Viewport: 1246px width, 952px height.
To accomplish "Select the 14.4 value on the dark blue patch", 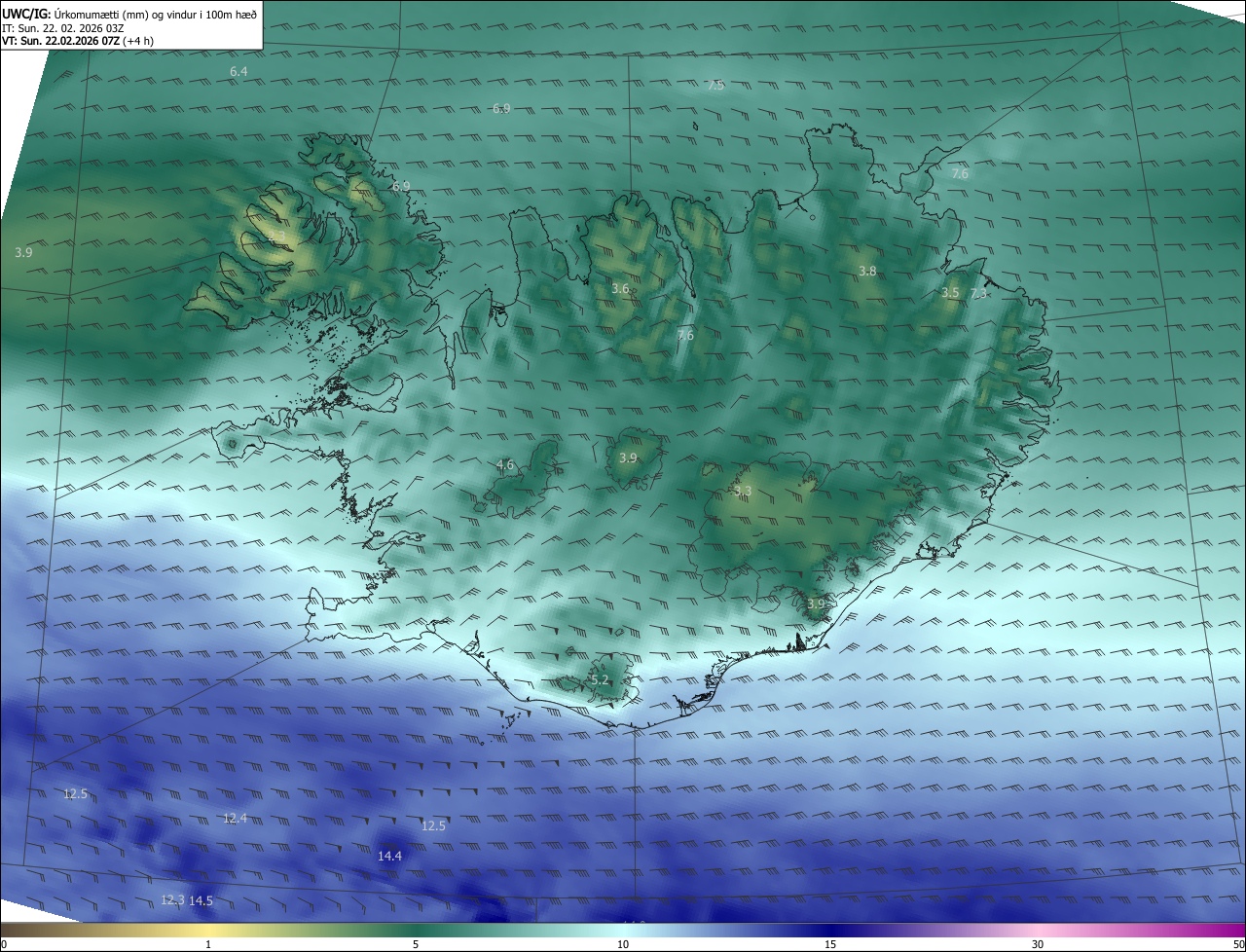I will coord(389,856).
